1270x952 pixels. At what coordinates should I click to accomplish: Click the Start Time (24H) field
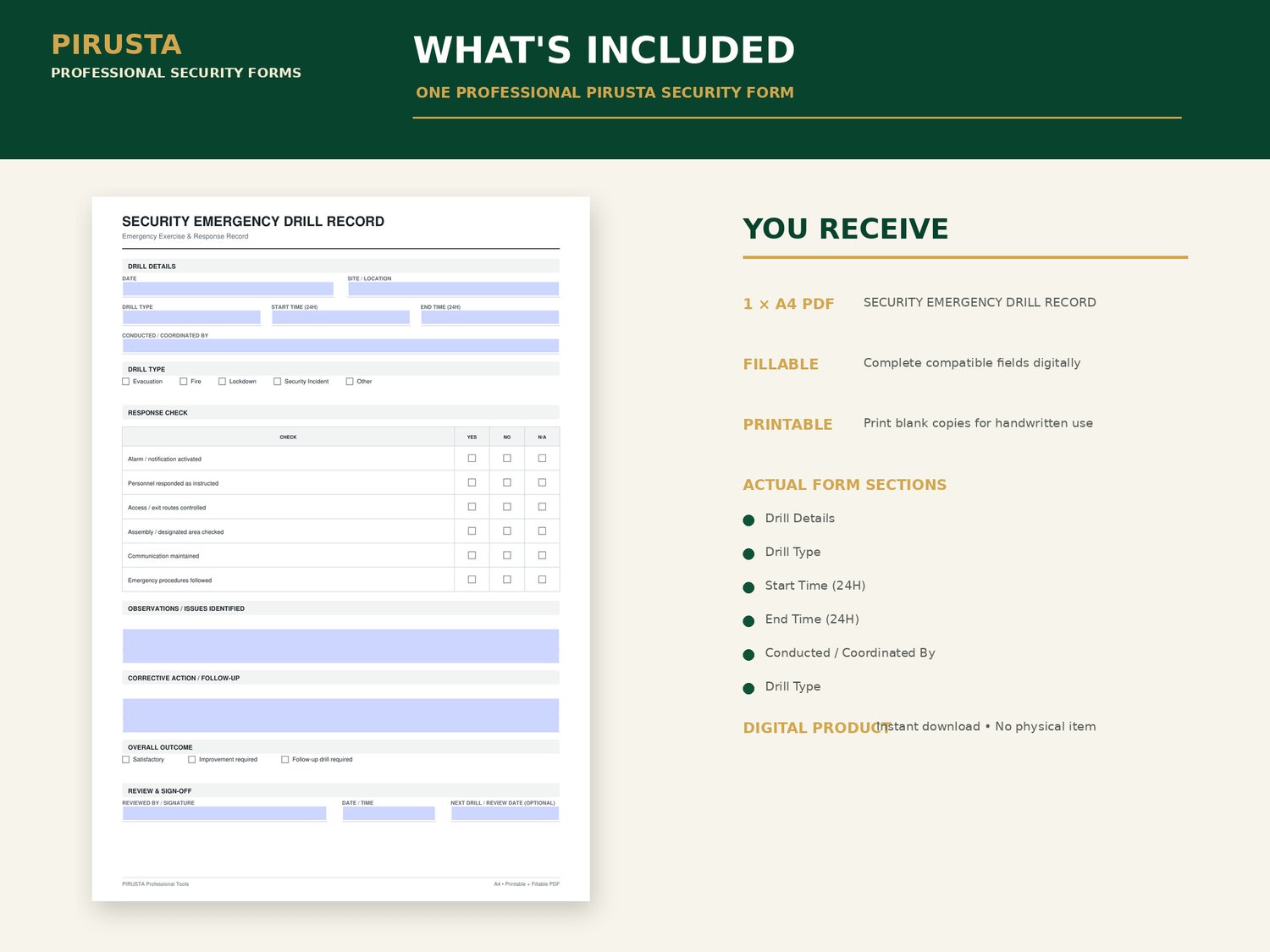click(340, 317)
